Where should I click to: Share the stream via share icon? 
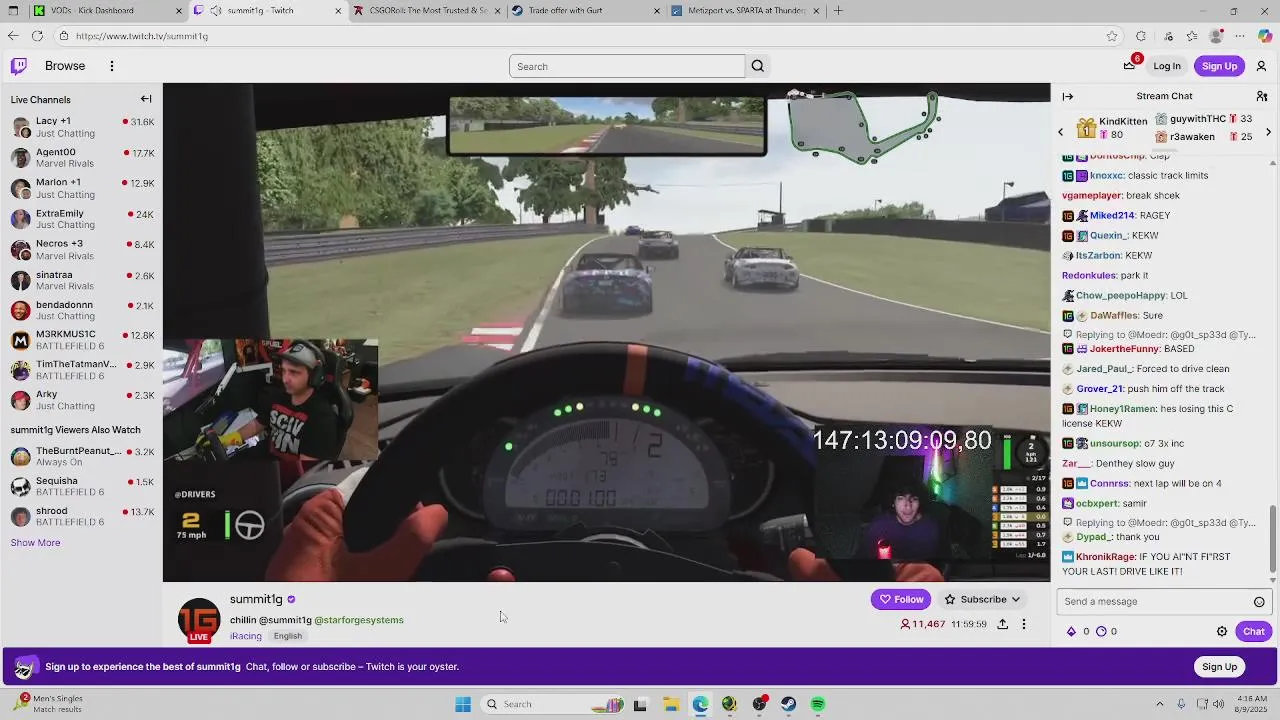(x=1002, y=624)
